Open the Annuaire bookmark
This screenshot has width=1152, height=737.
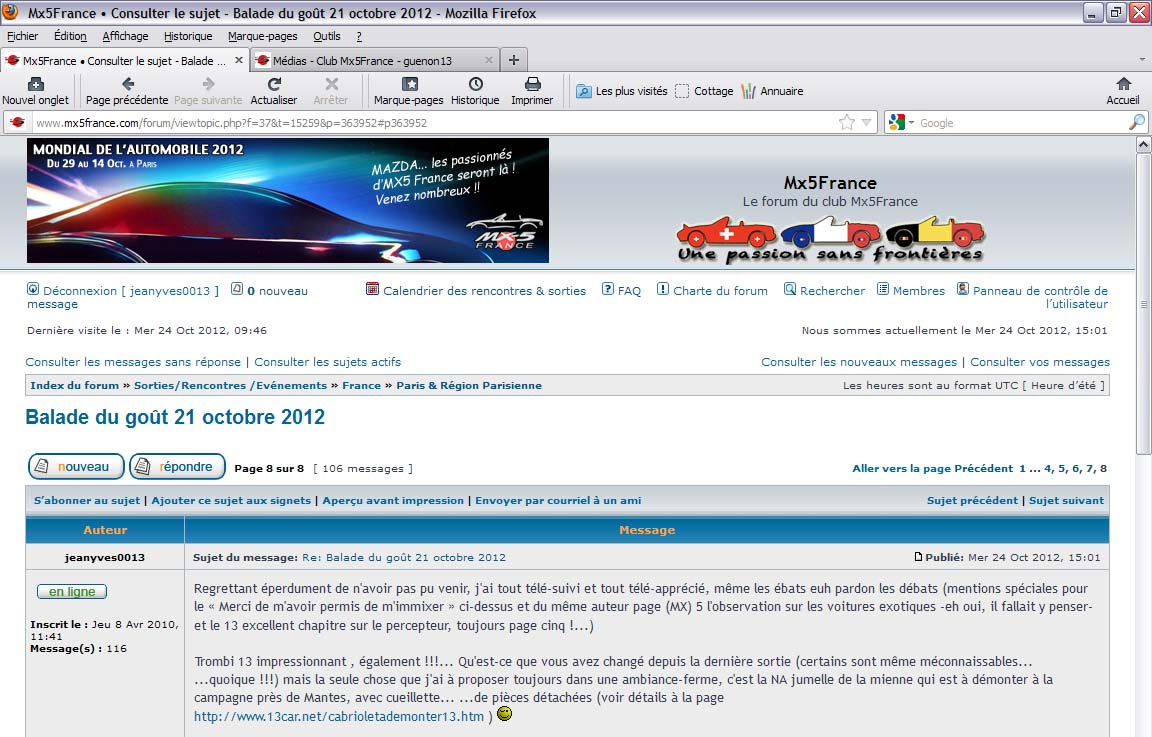[x=772, y=91]
